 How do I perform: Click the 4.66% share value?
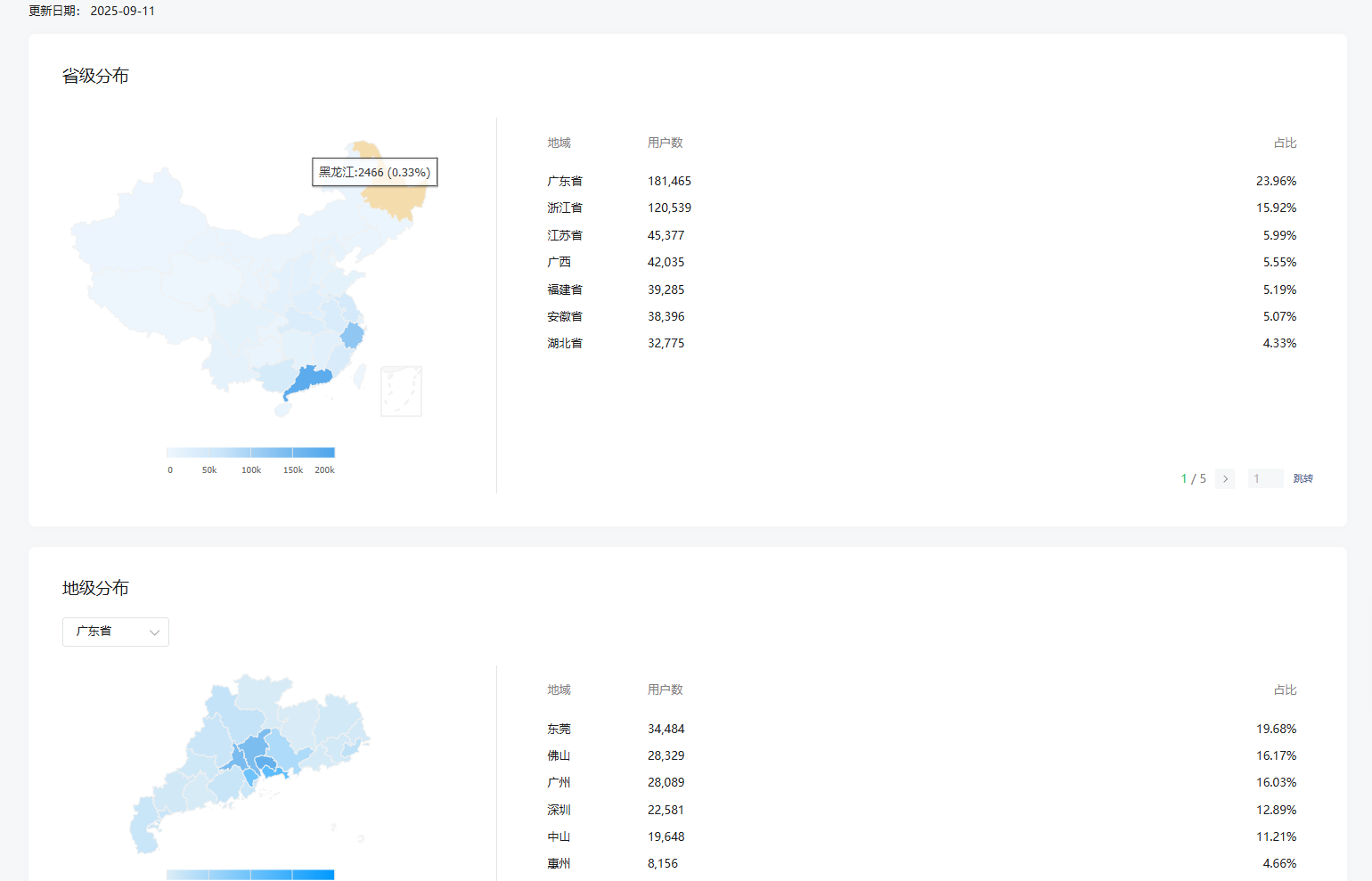click(1279, 863)
